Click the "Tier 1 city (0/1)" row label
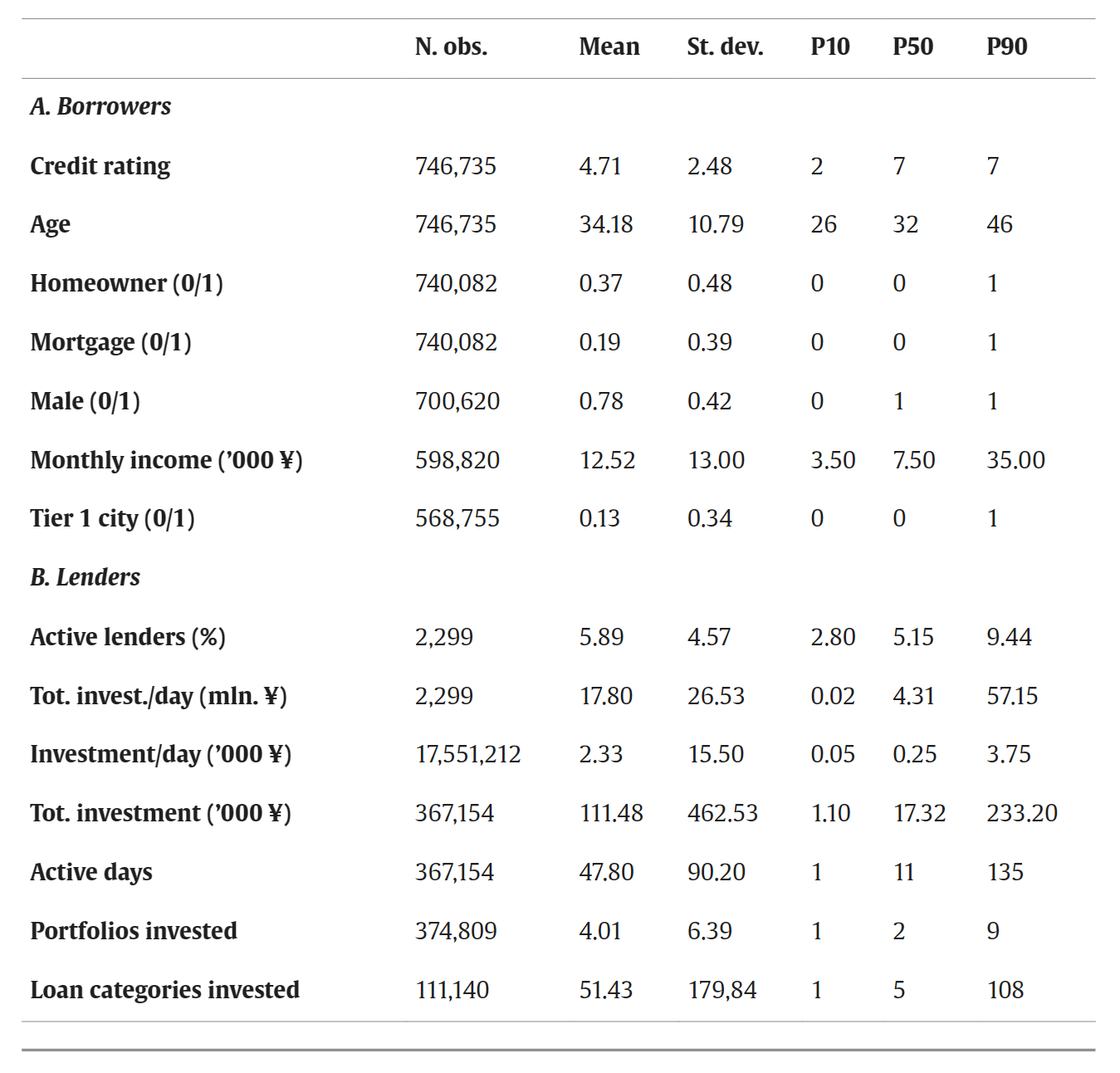This screenshot has width=1120, height=1073. (112, 518)
